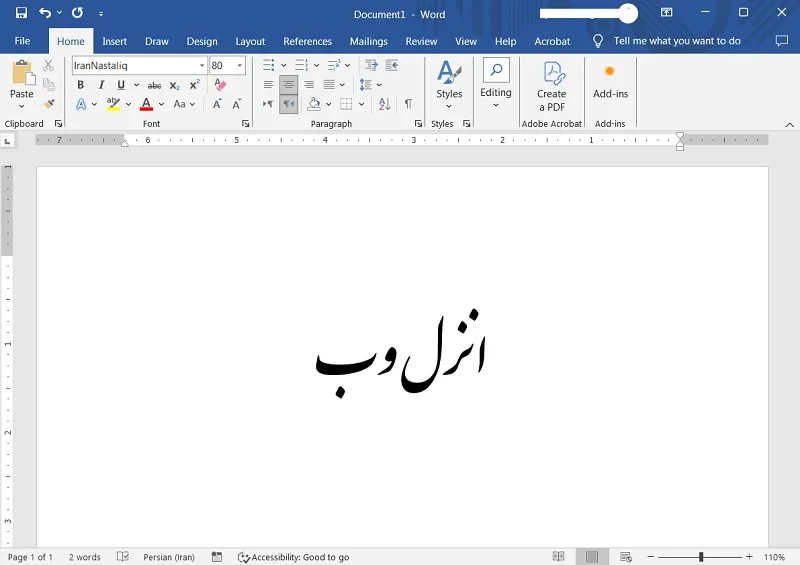
Task: Switch to the Mailings tab
Action: pos(368,41)
